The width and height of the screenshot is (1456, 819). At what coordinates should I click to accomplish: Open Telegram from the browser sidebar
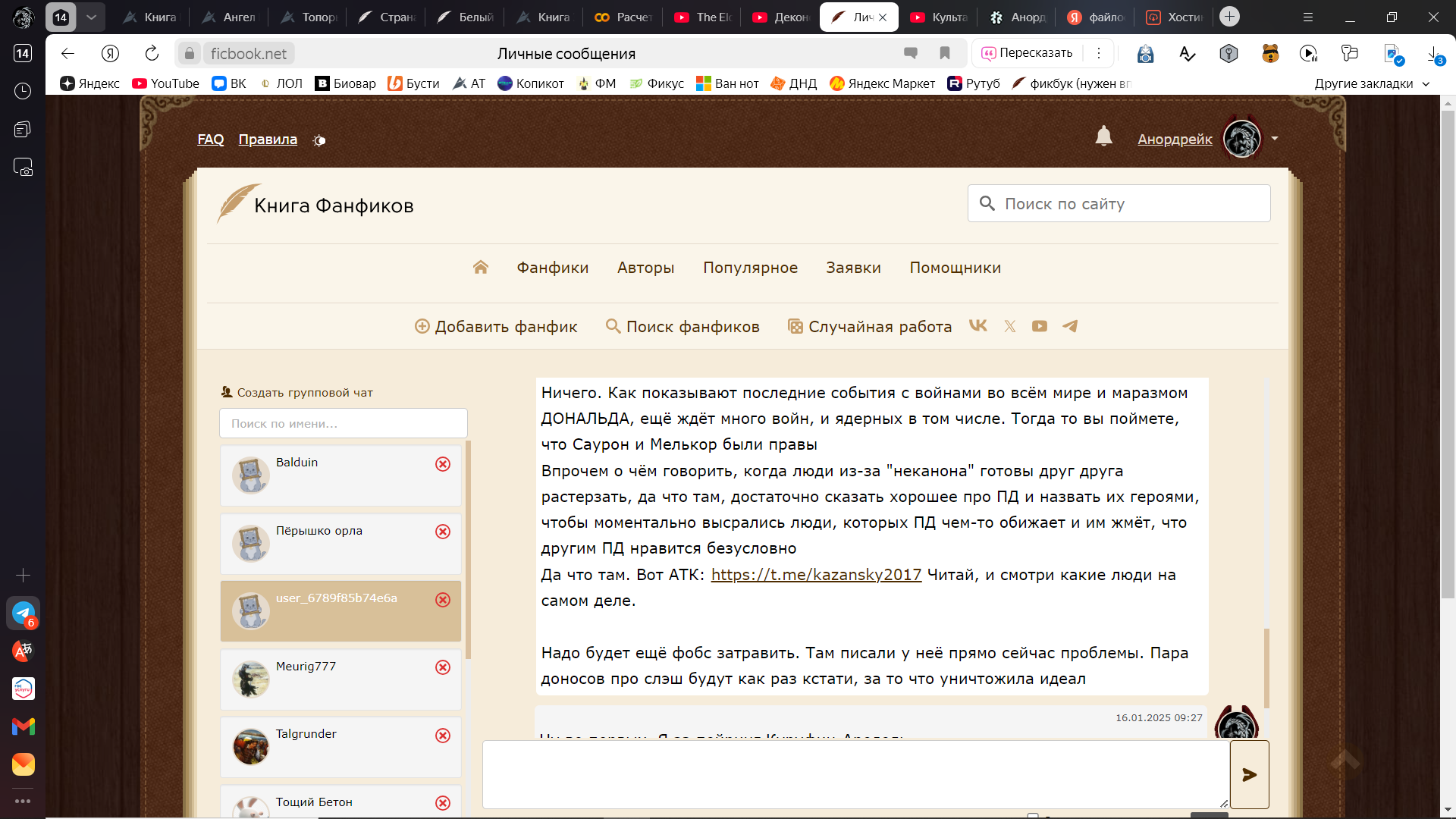tap(23, 613)
